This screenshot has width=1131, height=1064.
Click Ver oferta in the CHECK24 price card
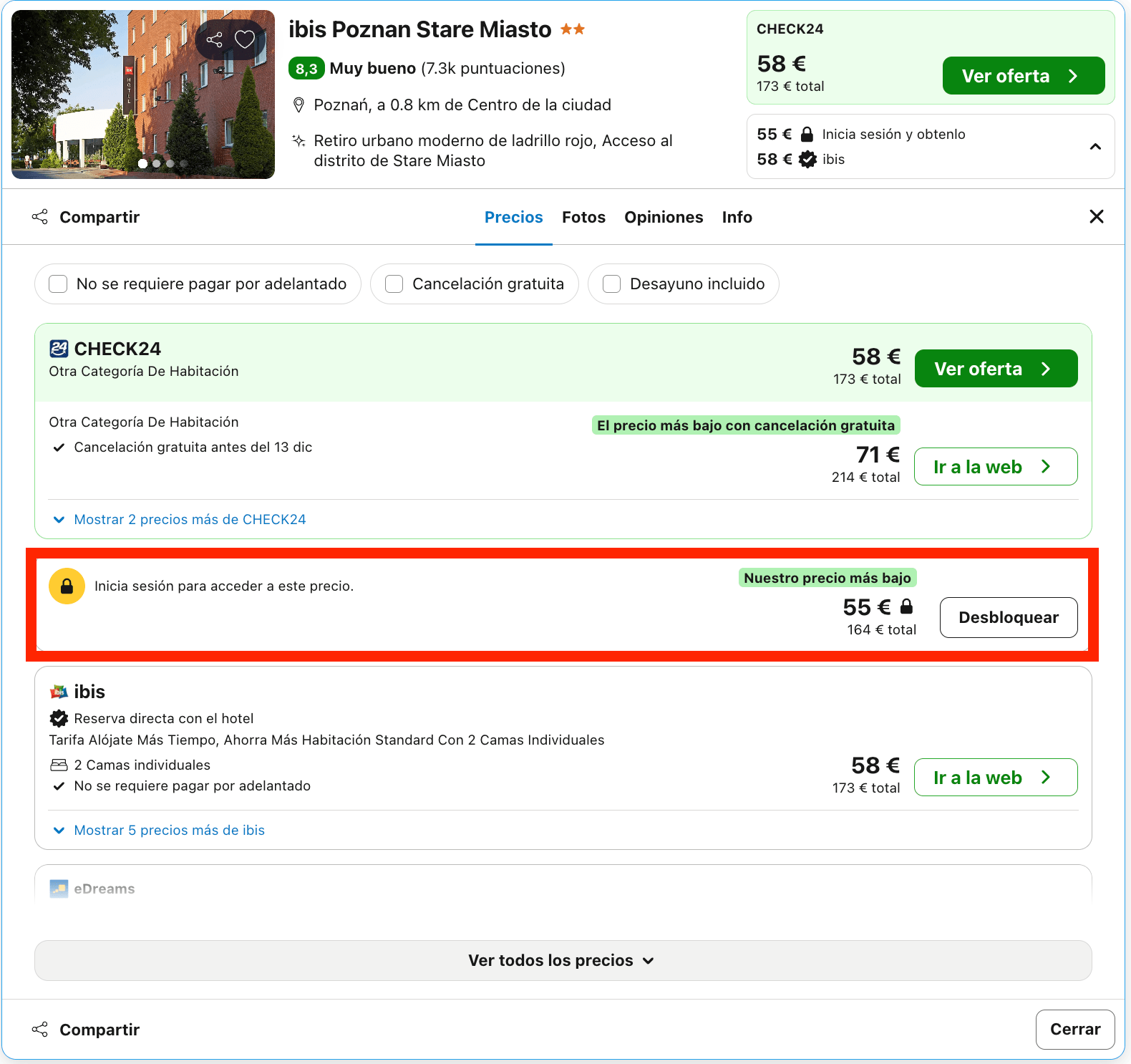(x=996, y=369)
